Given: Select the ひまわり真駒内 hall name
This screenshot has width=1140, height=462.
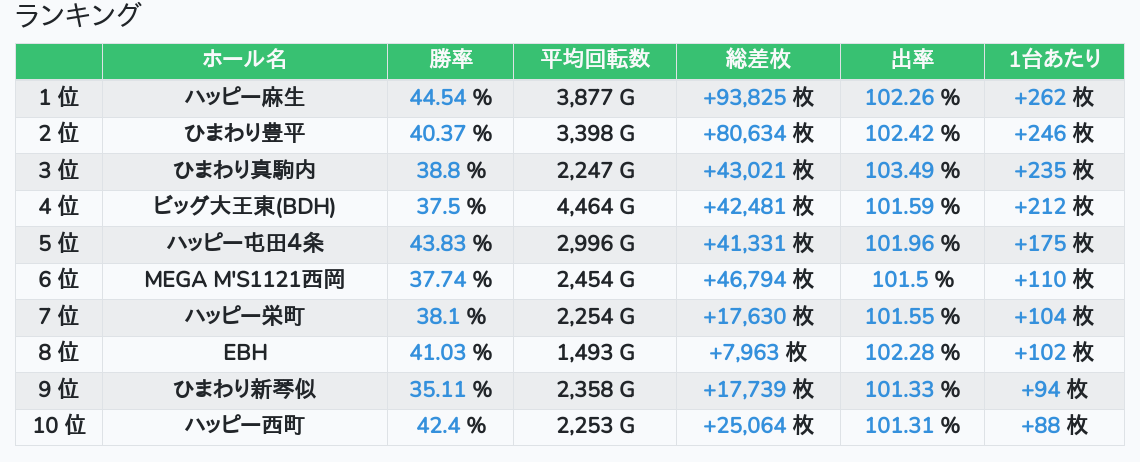Looking at the screenshot, I should (244, 170).
